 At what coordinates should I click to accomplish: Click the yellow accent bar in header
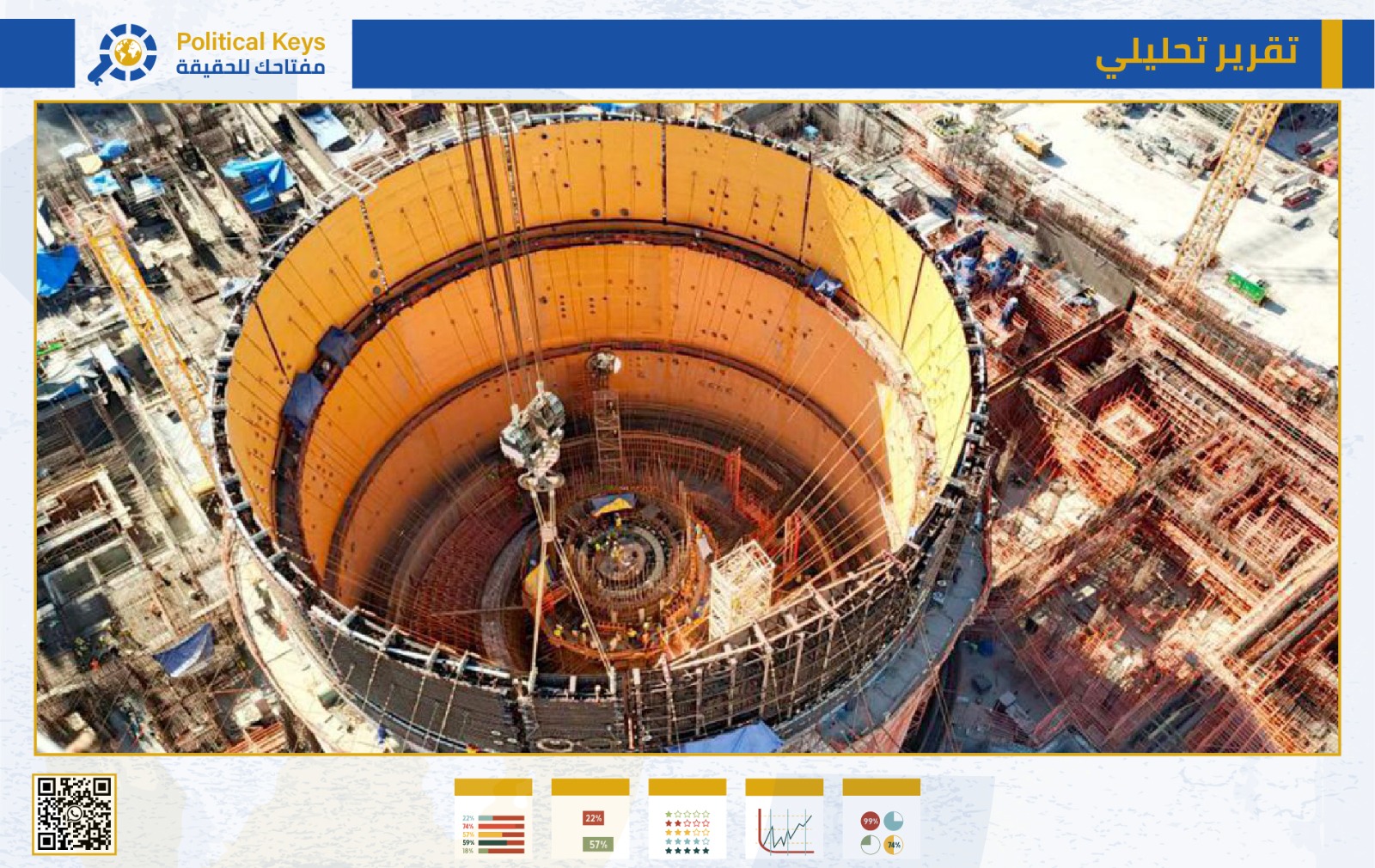pos(1331,53)
